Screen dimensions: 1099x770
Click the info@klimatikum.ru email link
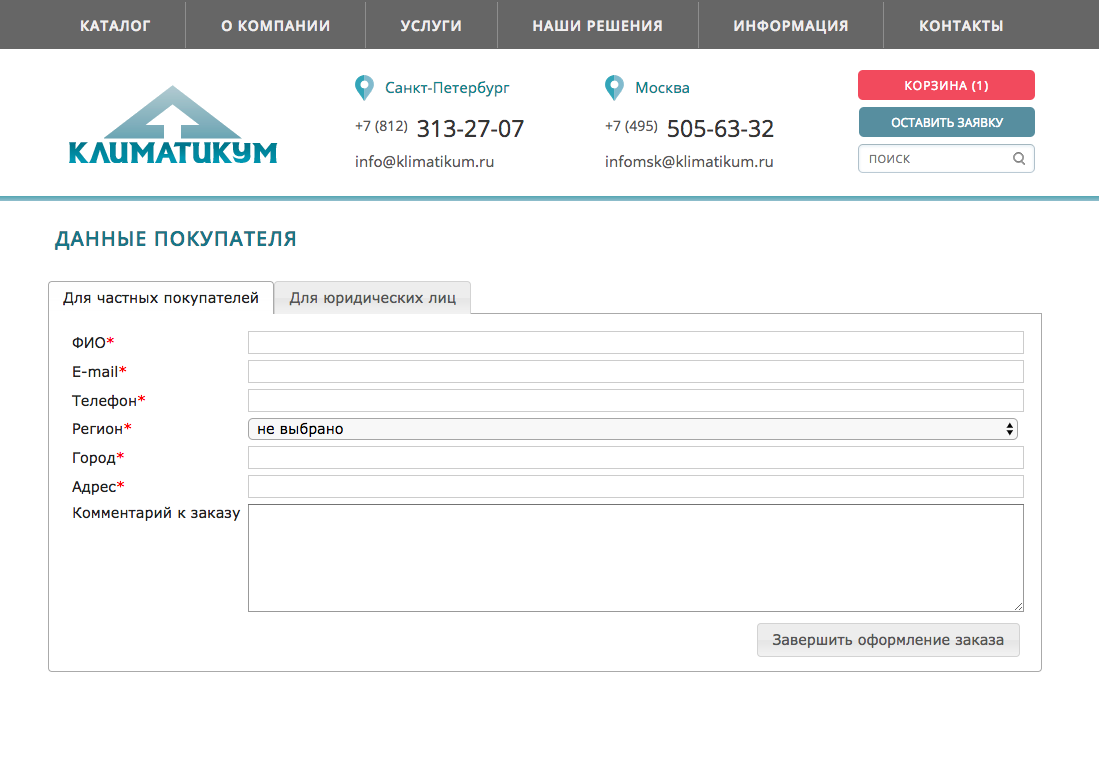point(424,161)
